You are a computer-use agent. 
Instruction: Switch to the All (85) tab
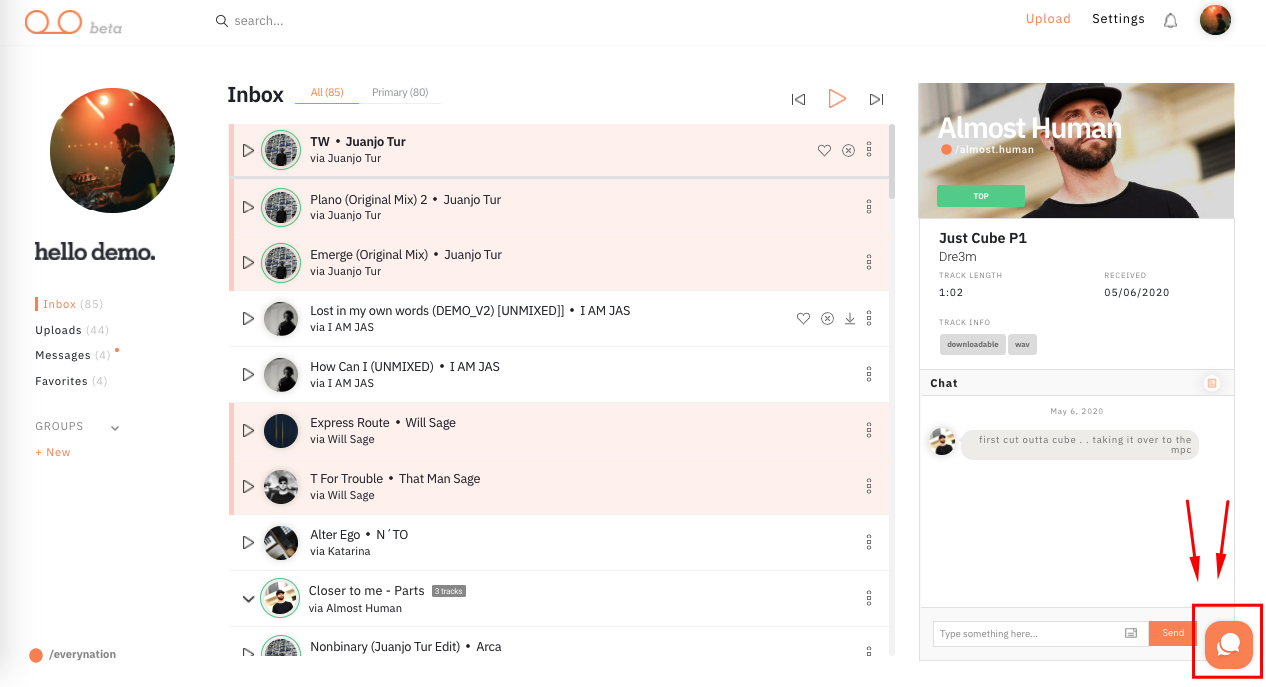pos(327,93)
